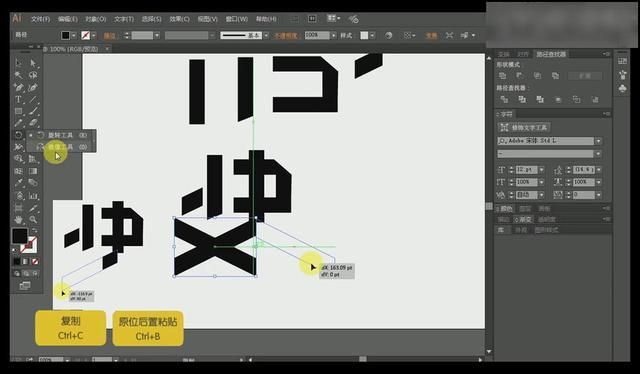640x374 pixels.
Task: Open the brush definition dropdown
Action: click(266, 36)
